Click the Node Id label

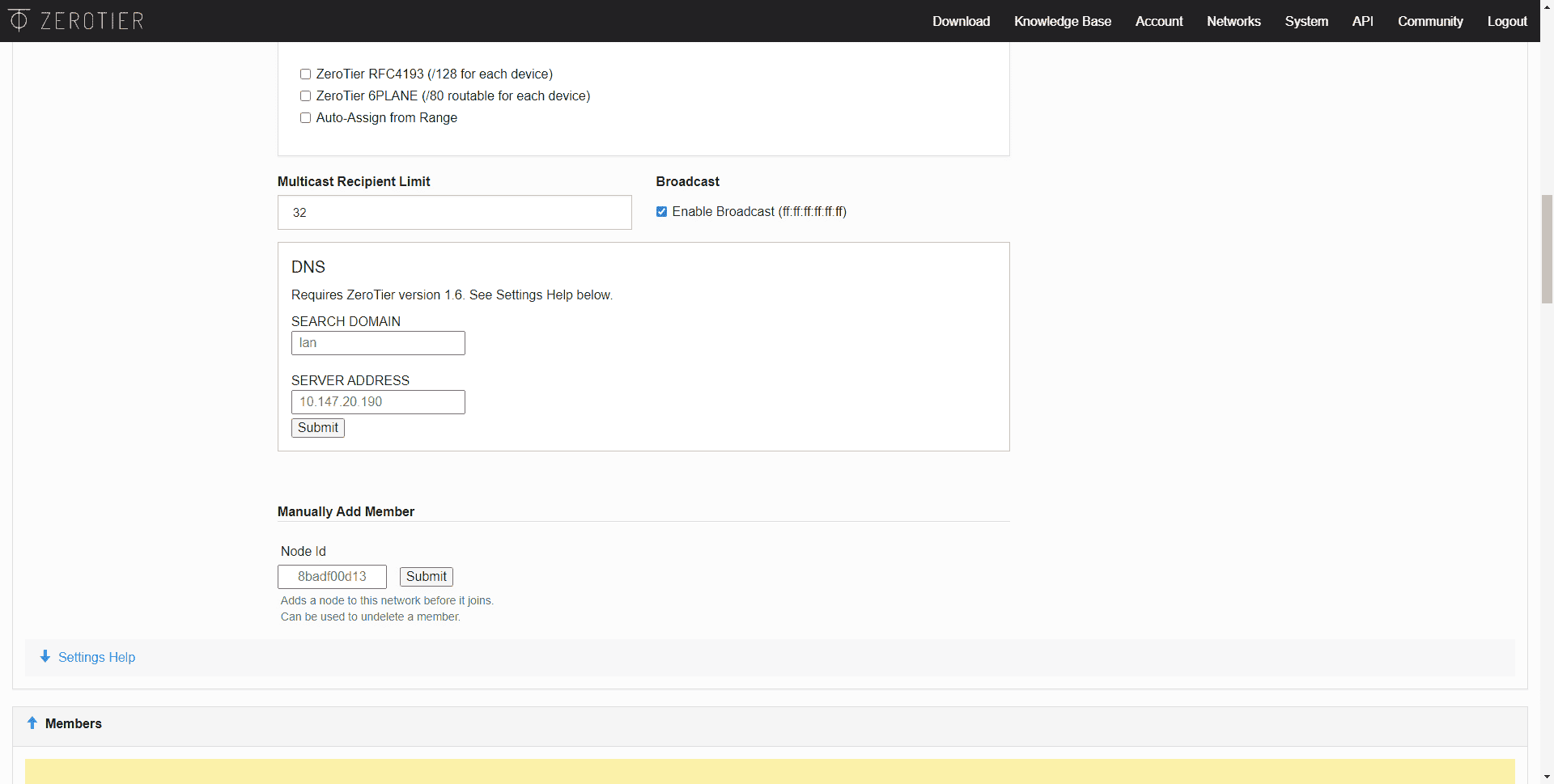click(x=304, y=551)
